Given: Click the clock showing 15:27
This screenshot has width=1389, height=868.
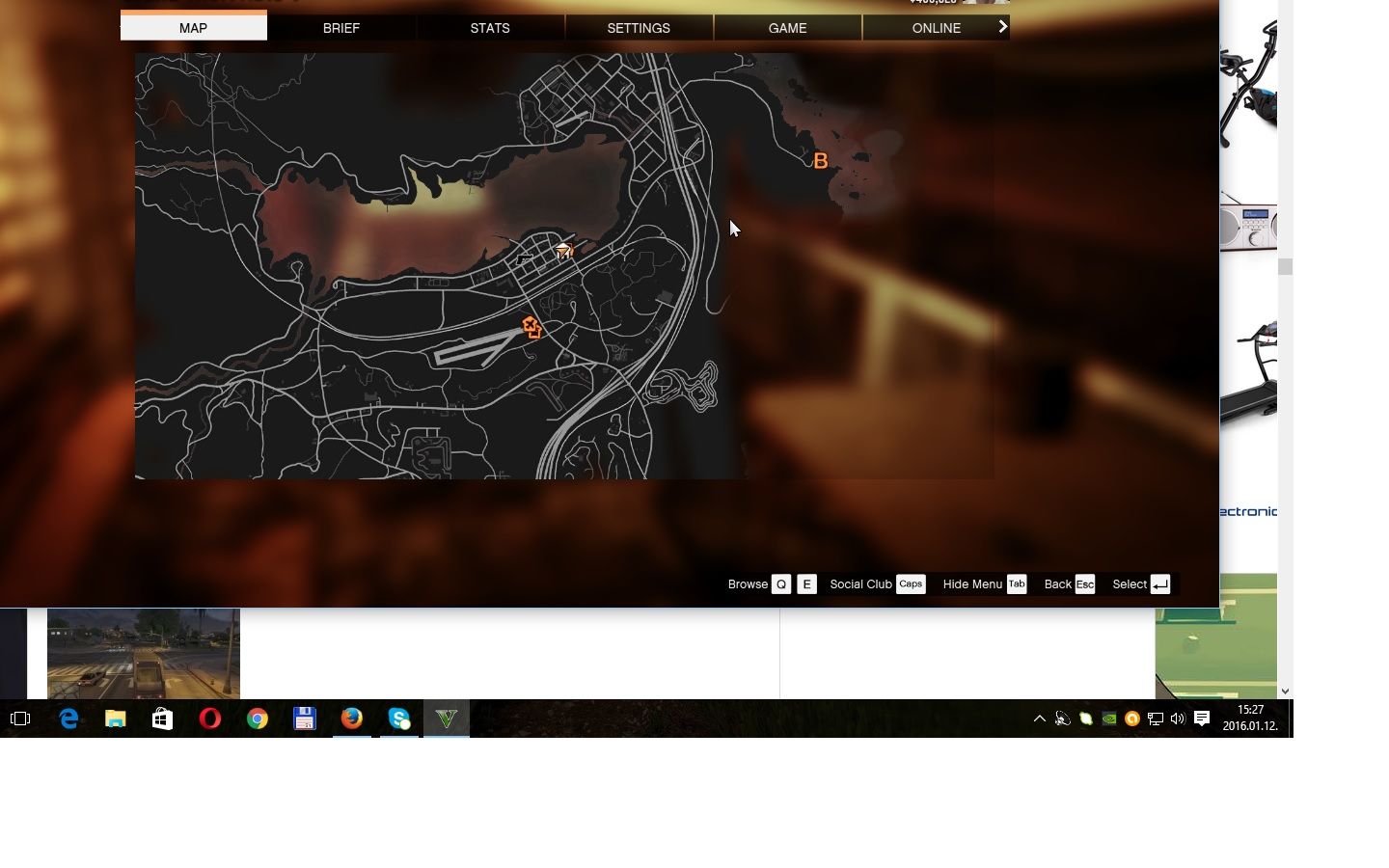Looking at the screenshot, I should click(x=1250, y=710).
